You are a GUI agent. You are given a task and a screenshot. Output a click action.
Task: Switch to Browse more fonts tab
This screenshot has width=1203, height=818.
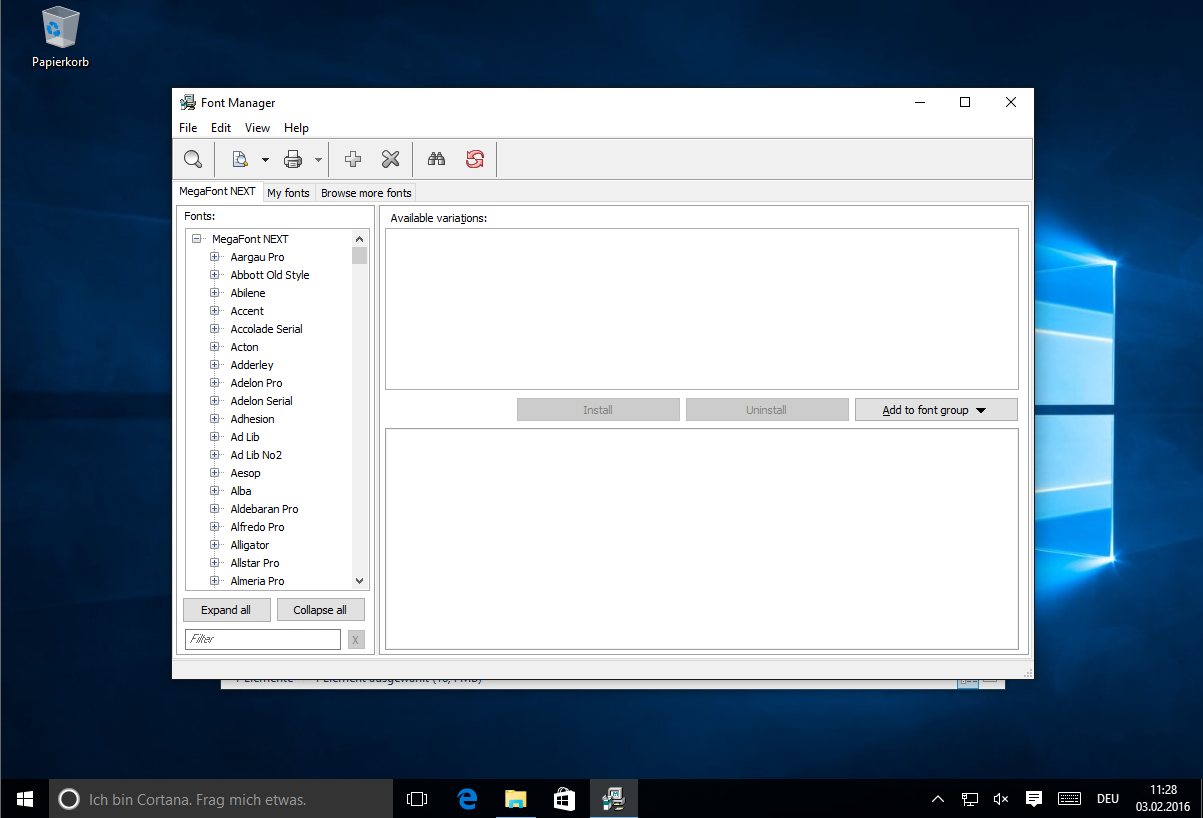coord(366,193)
